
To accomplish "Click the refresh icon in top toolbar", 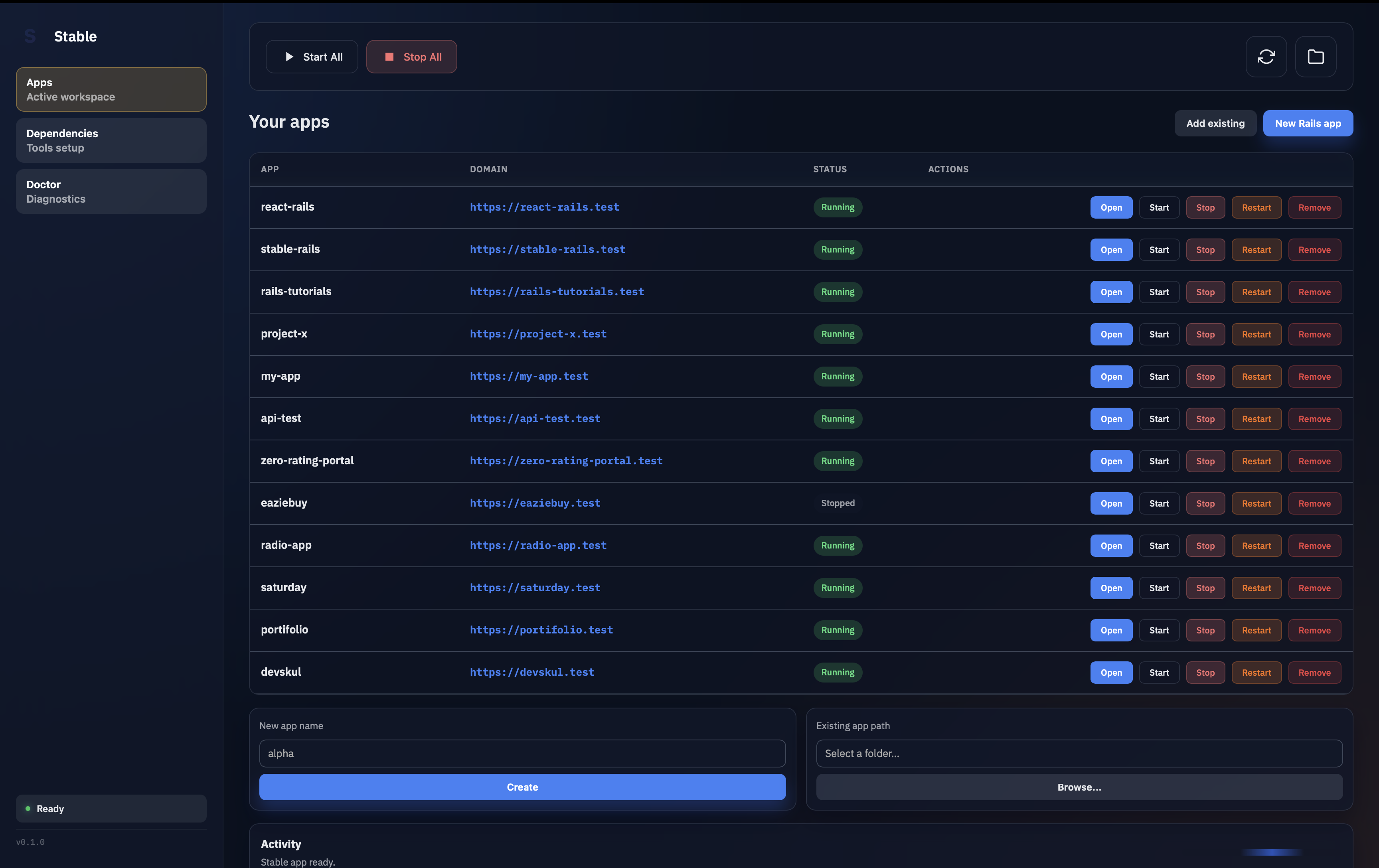I will (x=1266, y=57).
